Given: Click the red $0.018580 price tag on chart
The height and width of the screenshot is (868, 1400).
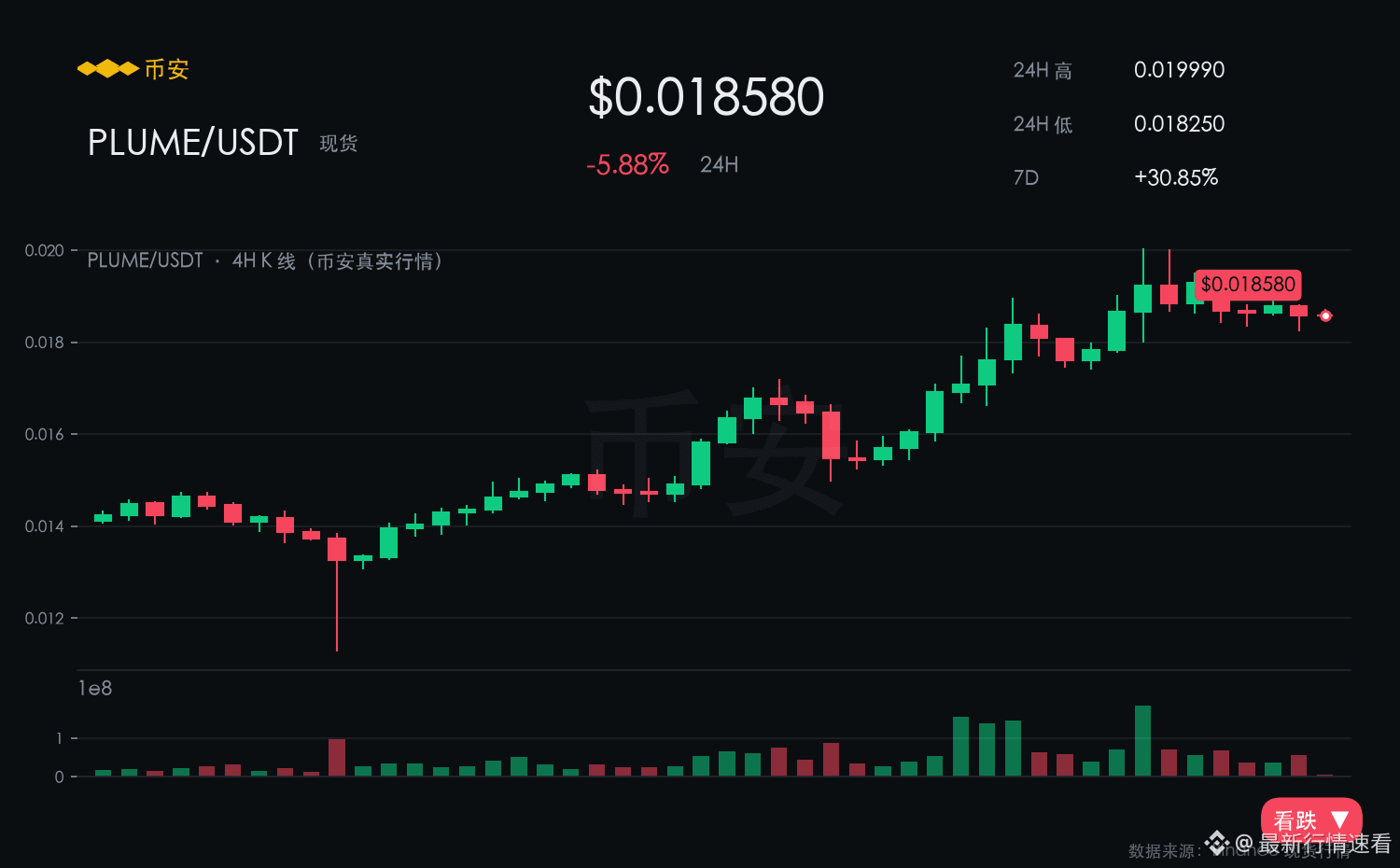Looking at the screenshot, I should (1248, 285).
